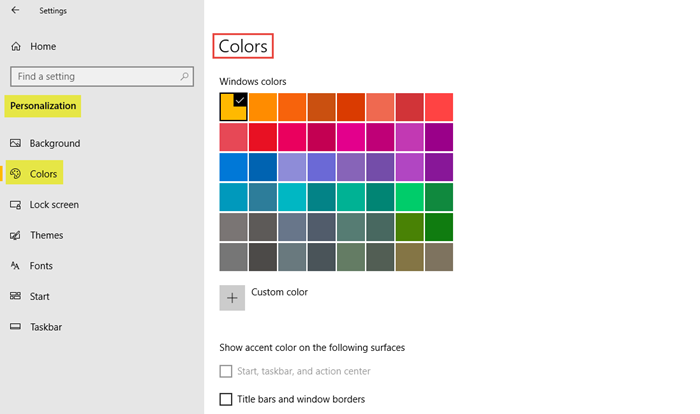700x414 pixels.
Task: Click the Home icon in sidebar
Action: pyautogui.click(x=16, y=46)
